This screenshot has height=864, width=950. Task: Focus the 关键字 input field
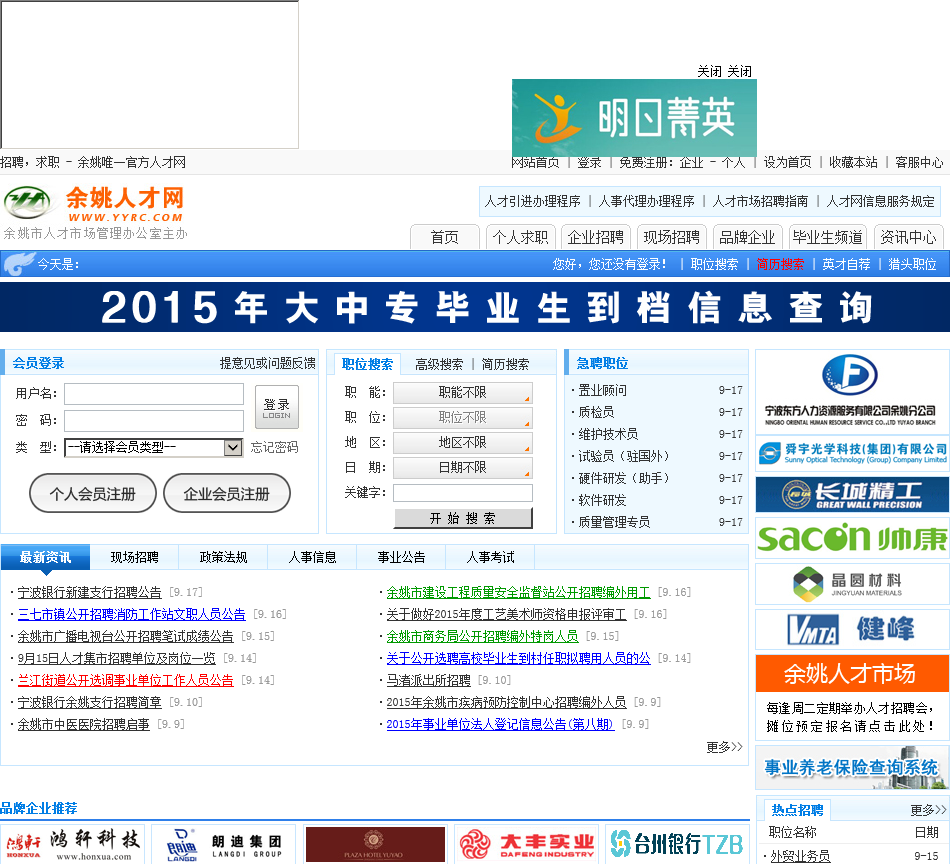pos(463,493)
